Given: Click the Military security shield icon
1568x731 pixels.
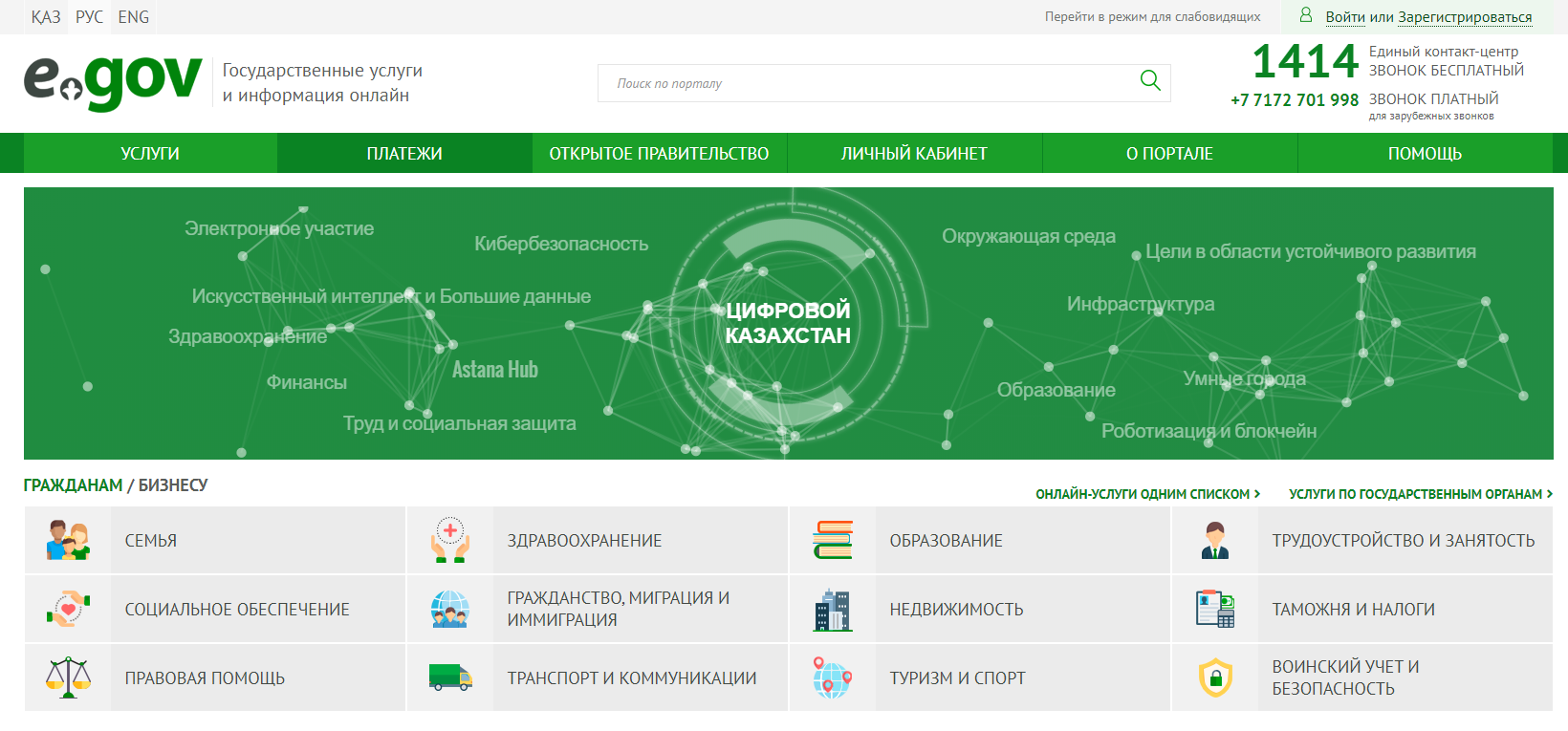Looking at the screenshot, I should [x=1215, y=677].
